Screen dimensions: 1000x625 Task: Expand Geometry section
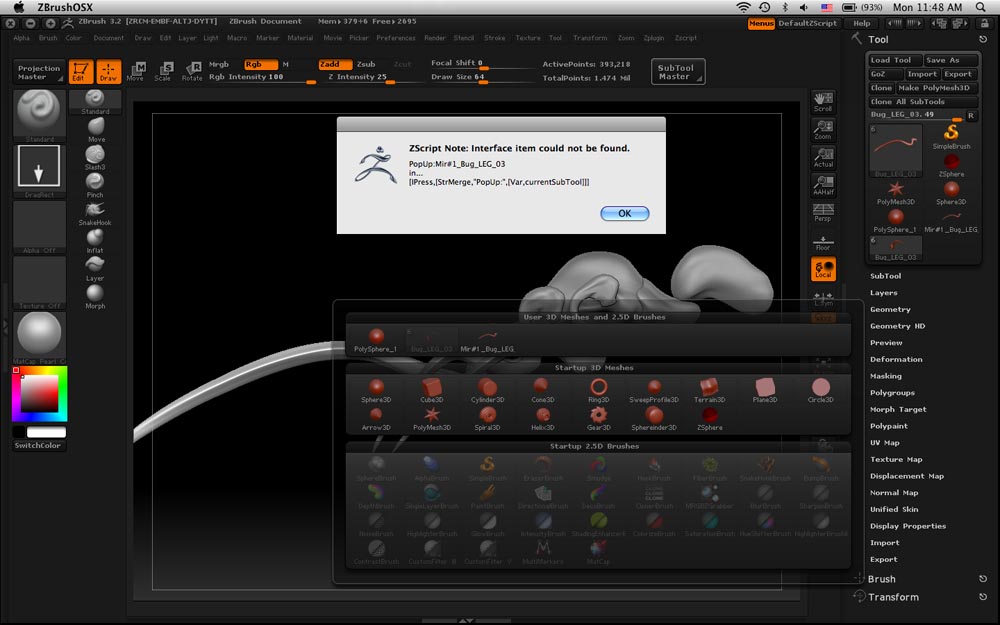890,309
